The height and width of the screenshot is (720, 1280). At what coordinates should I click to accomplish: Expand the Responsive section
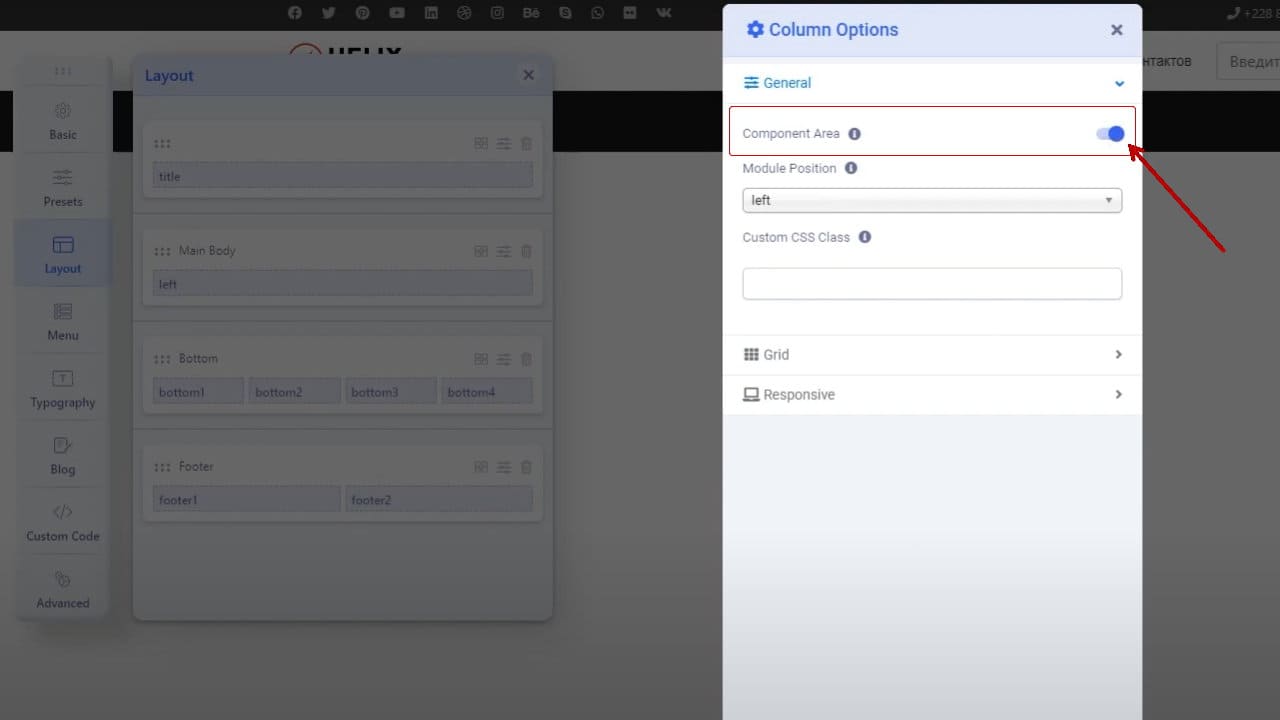coord(932,395)
